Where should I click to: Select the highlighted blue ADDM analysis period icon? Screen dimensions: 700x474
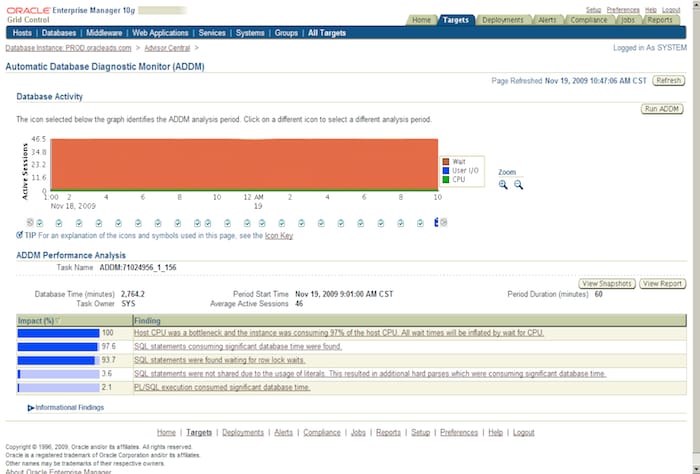pos(436,222)
